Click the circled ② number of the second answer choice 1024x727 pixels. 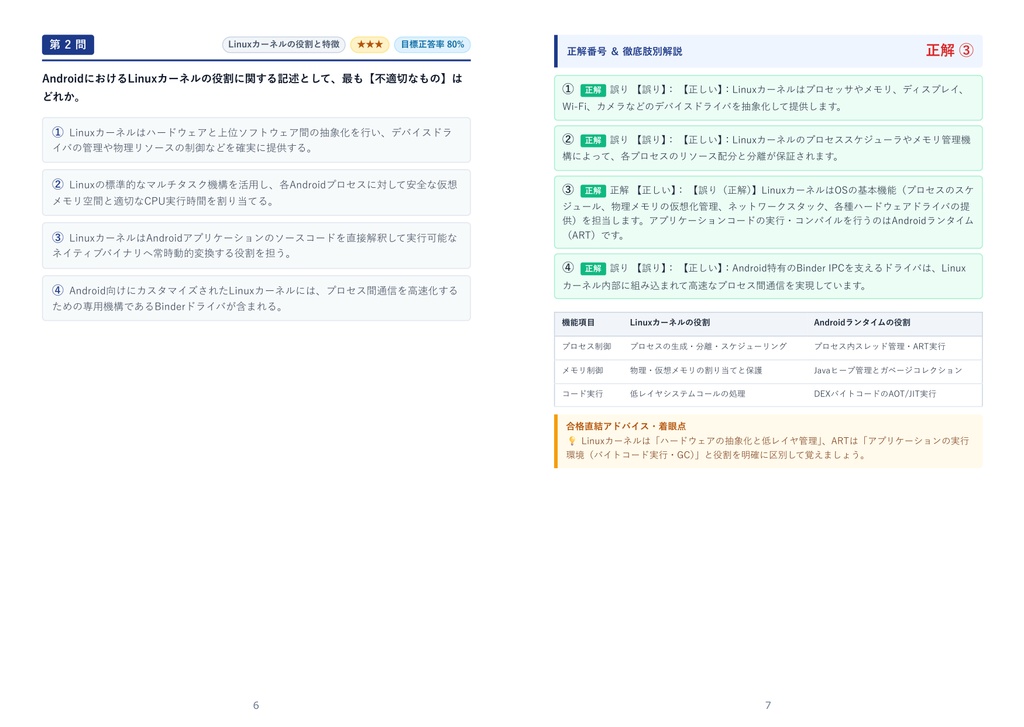click(x=57, y=185)
